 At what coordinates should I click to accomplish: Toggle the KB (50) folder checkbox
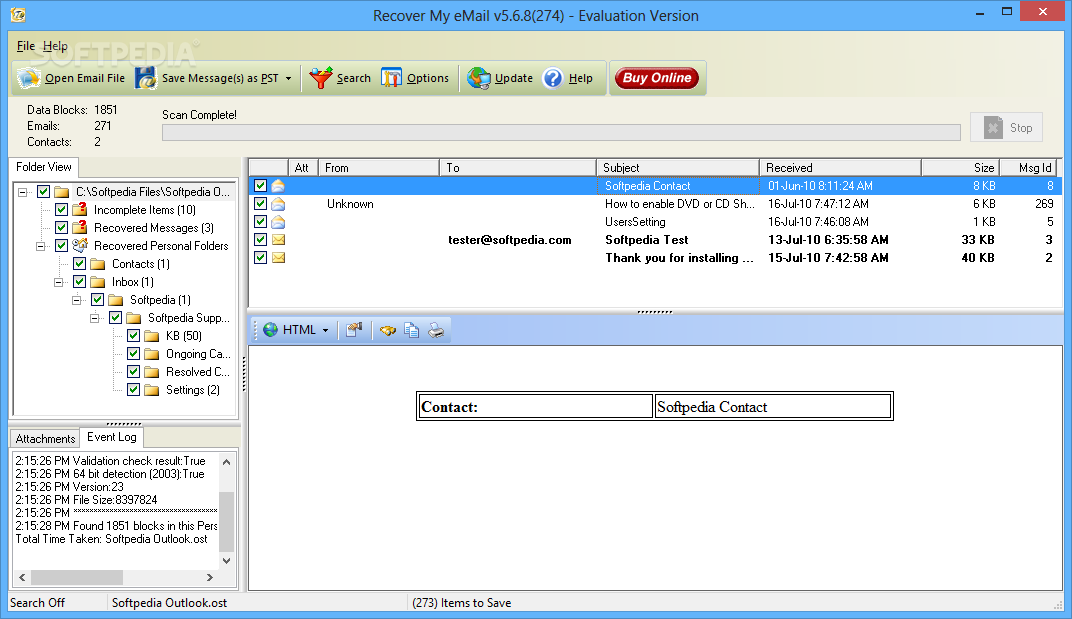point(133,335)
